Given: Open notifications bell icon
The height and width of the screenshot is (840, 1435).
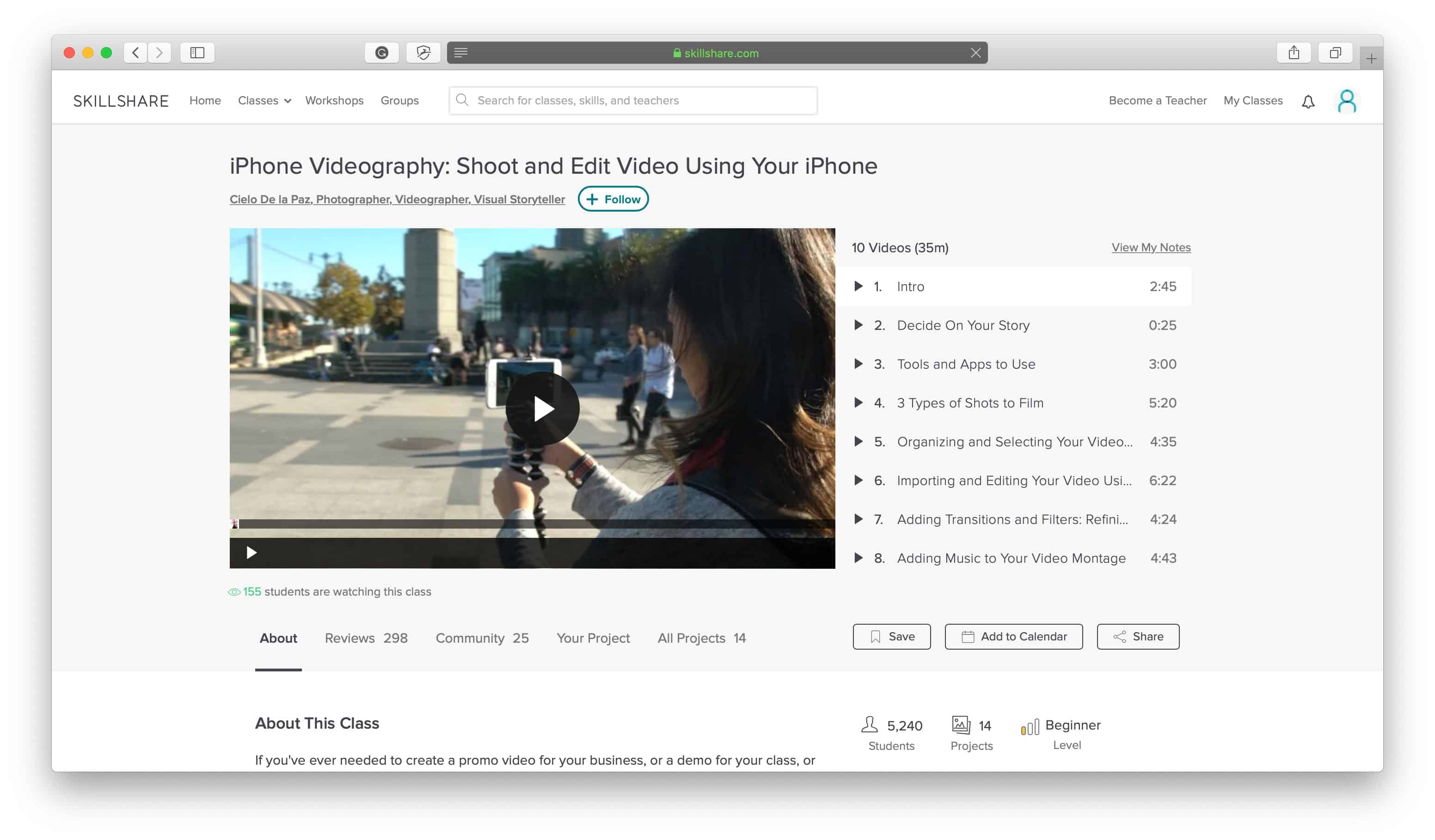Looking at the screenshot, I should coord(1308,101).
